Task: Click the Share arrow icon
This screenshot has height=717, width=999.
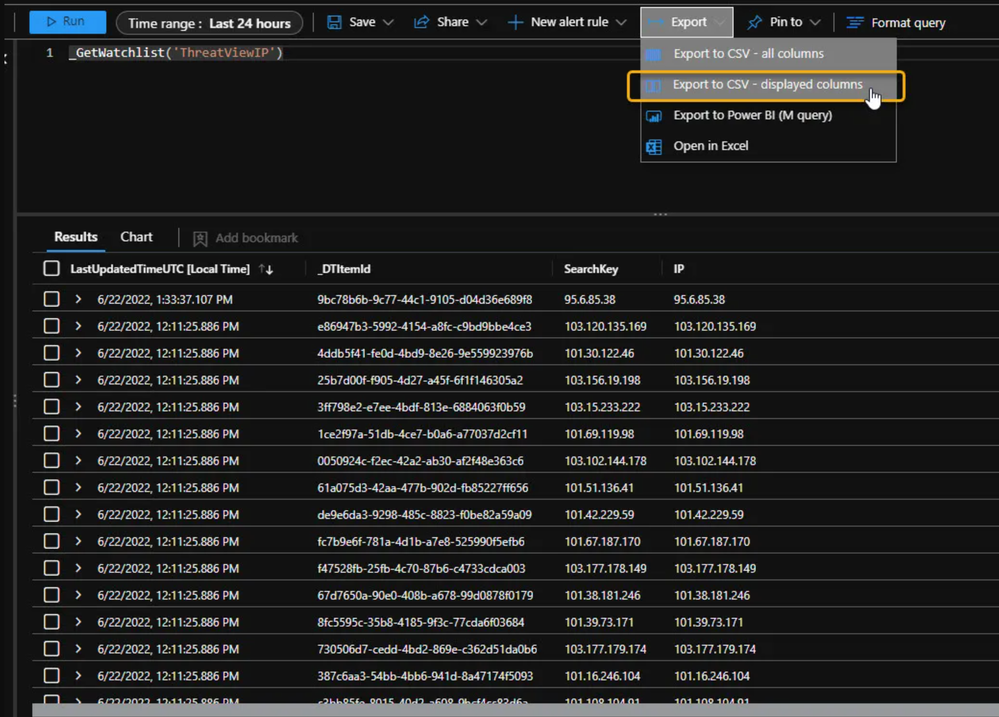Action: pyautogui.click(x=421, y=22)
